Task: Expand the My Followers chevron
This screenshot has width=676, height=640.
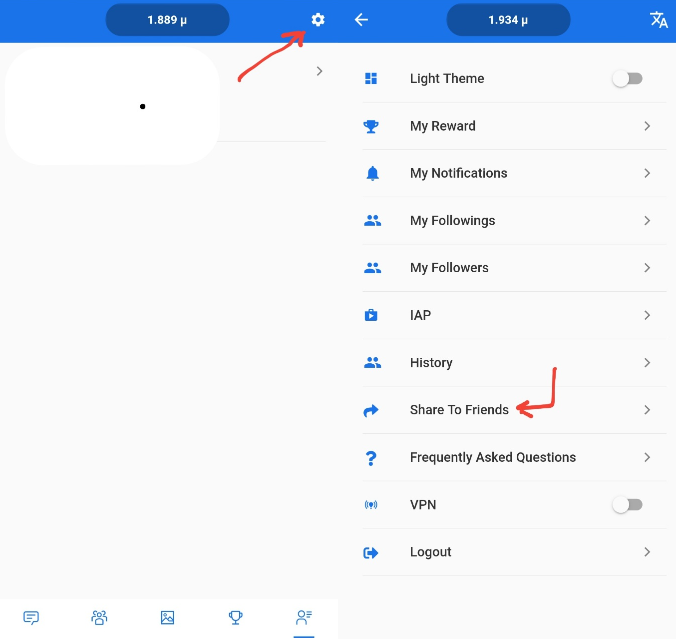Action: tap(647, 268)
